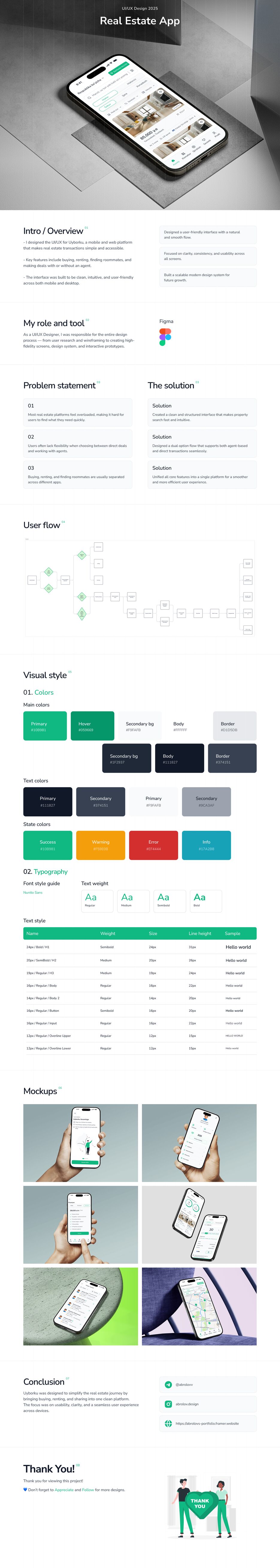The height and width of the screenshot is (1568, 280).
Task: Click the "Built a scalable modern design" card
Action: (x=208, y=278)
